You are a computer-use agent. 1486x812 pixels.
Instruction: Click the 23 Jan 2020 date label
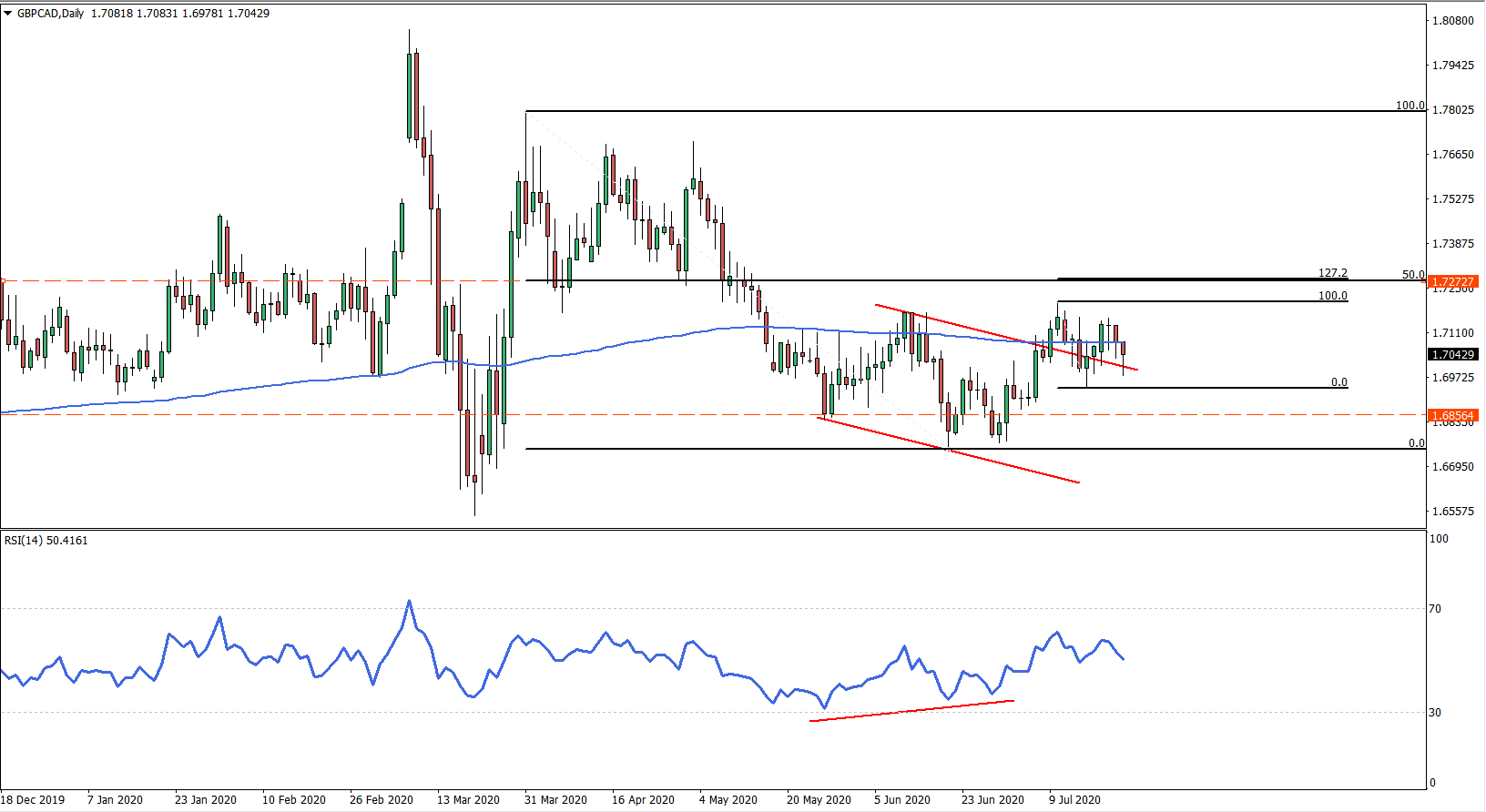(206, 800)
